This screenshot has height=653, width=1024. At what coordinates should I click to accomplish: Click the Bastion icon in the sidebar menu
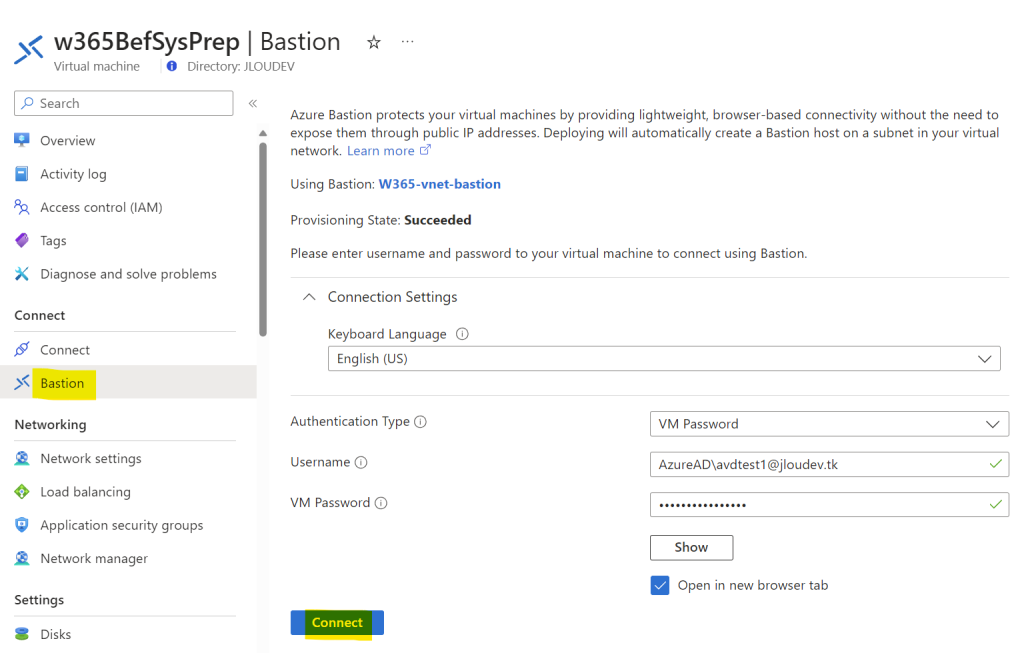click(x=22, y=383)
